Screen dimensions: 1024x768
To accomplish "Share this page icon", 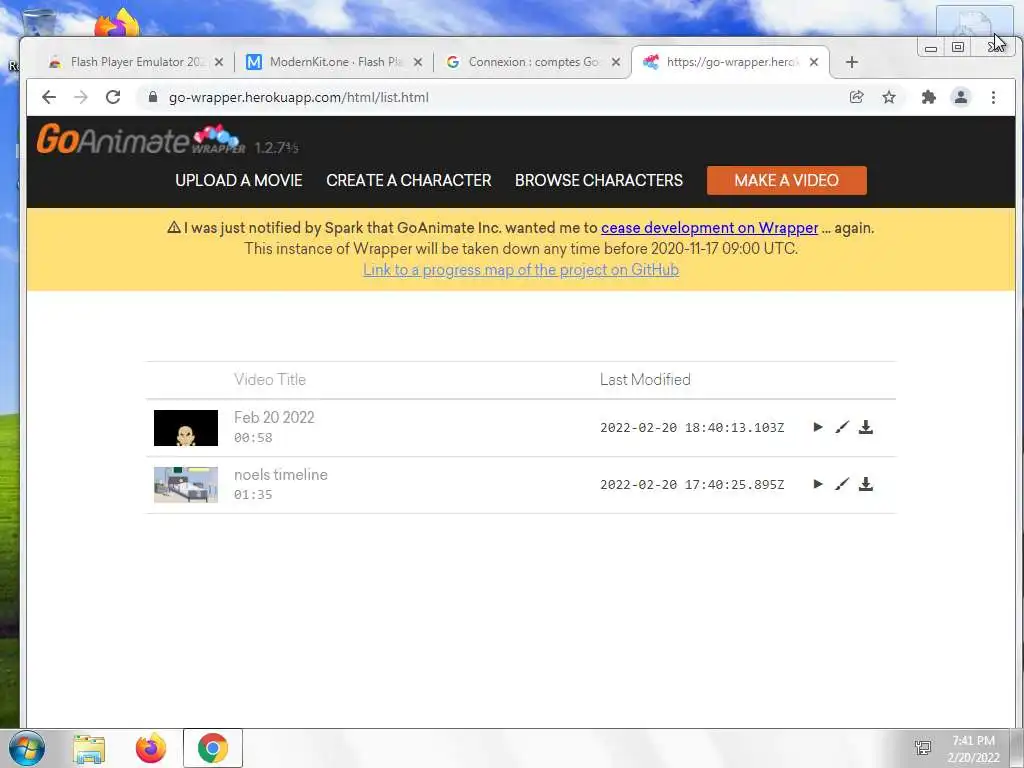I will (x=856, y=97).
